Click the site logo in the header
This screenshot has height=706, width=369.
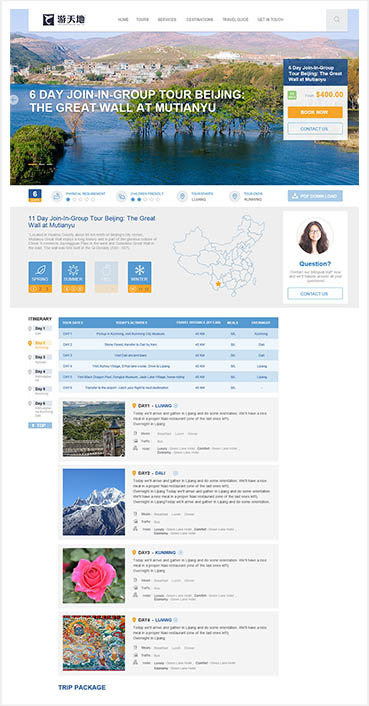click(64, 20)
